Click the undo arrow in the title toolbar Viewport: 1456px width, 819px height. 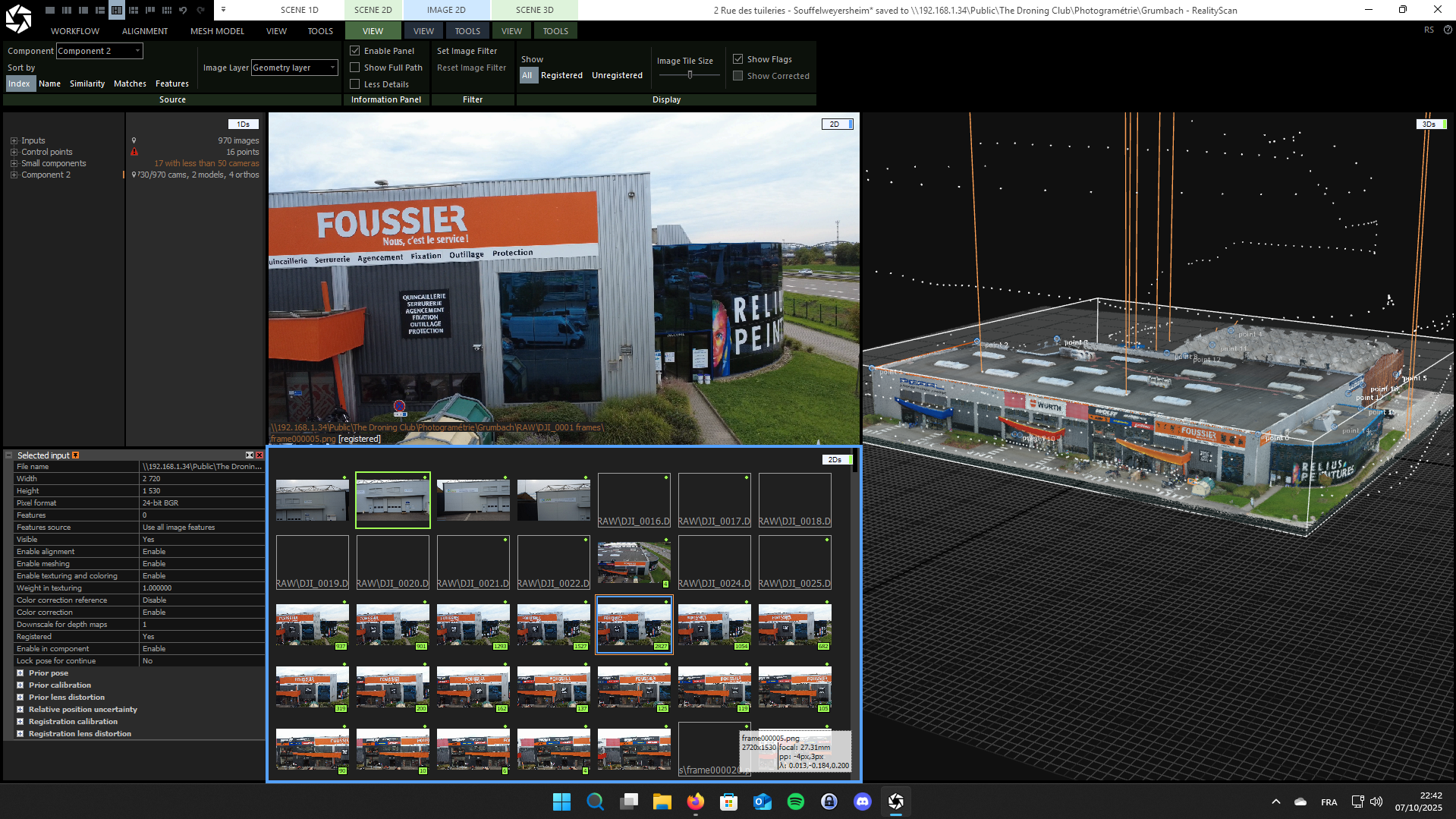183,10
